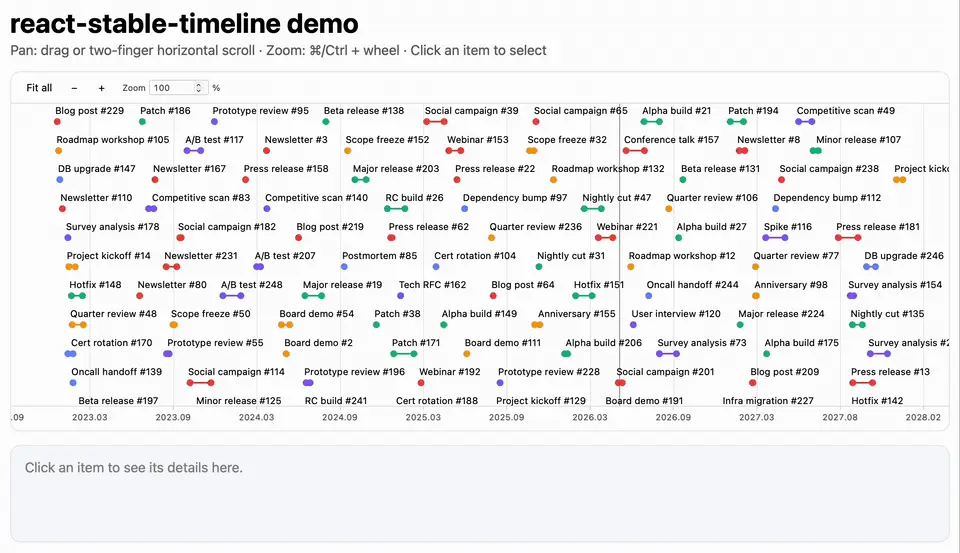This screenshot has width=960, height=553.
Task: Open Prototype review #95 item
Action: pos(261,111)
